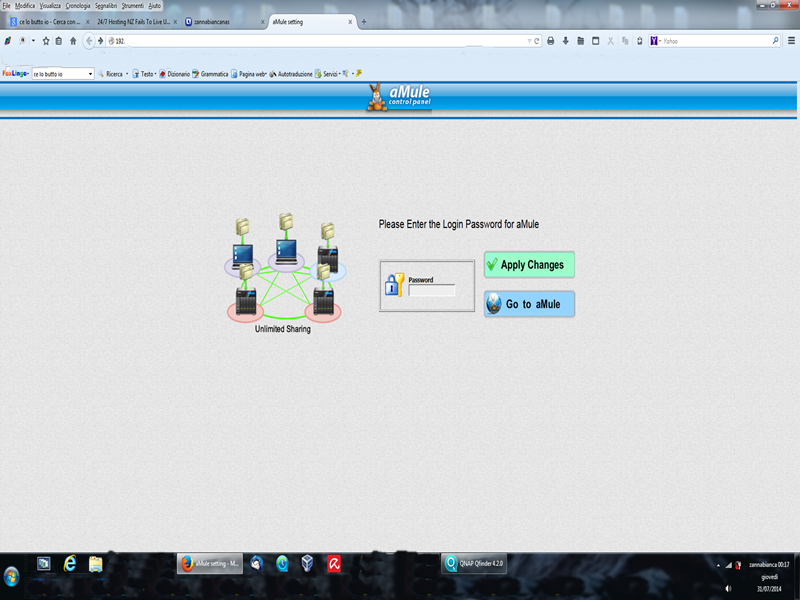This screenshot has height=600, width=800.
Task: Open the Downloads arrow icon
Action: point(566,41)
